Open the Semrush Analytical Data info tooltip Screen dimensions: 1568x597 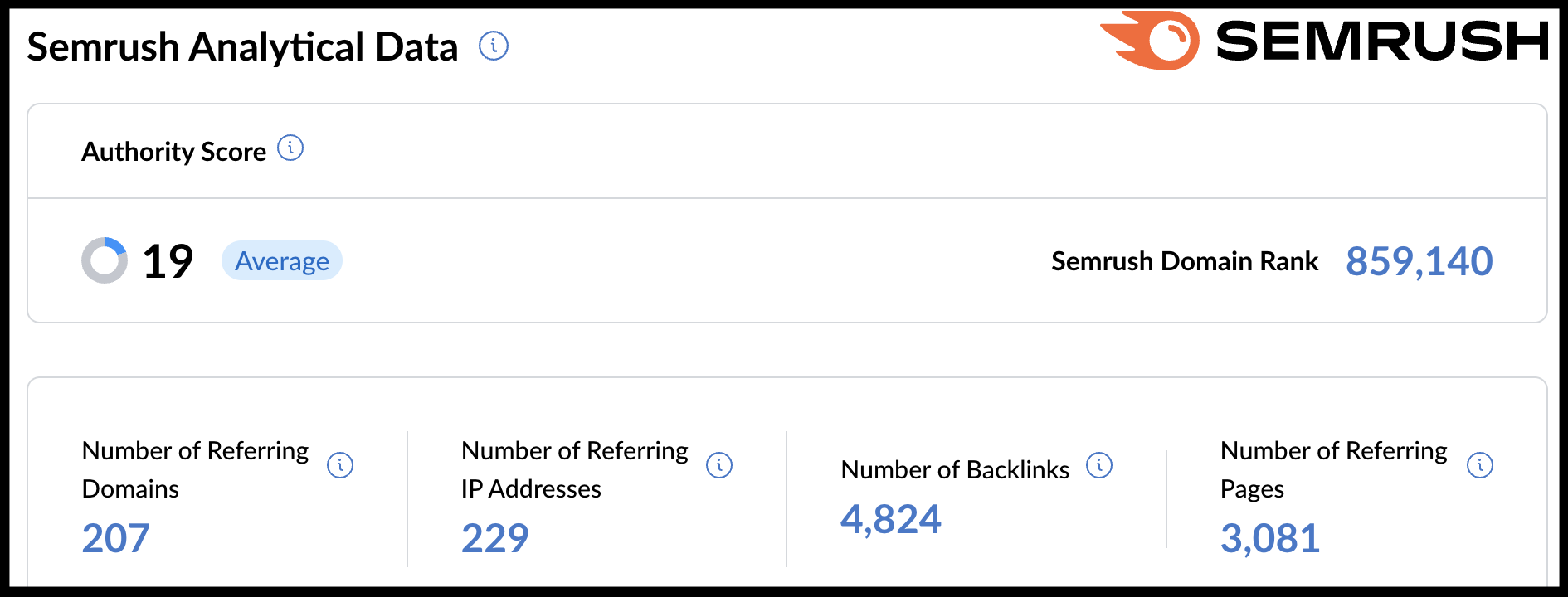point(493,47)
